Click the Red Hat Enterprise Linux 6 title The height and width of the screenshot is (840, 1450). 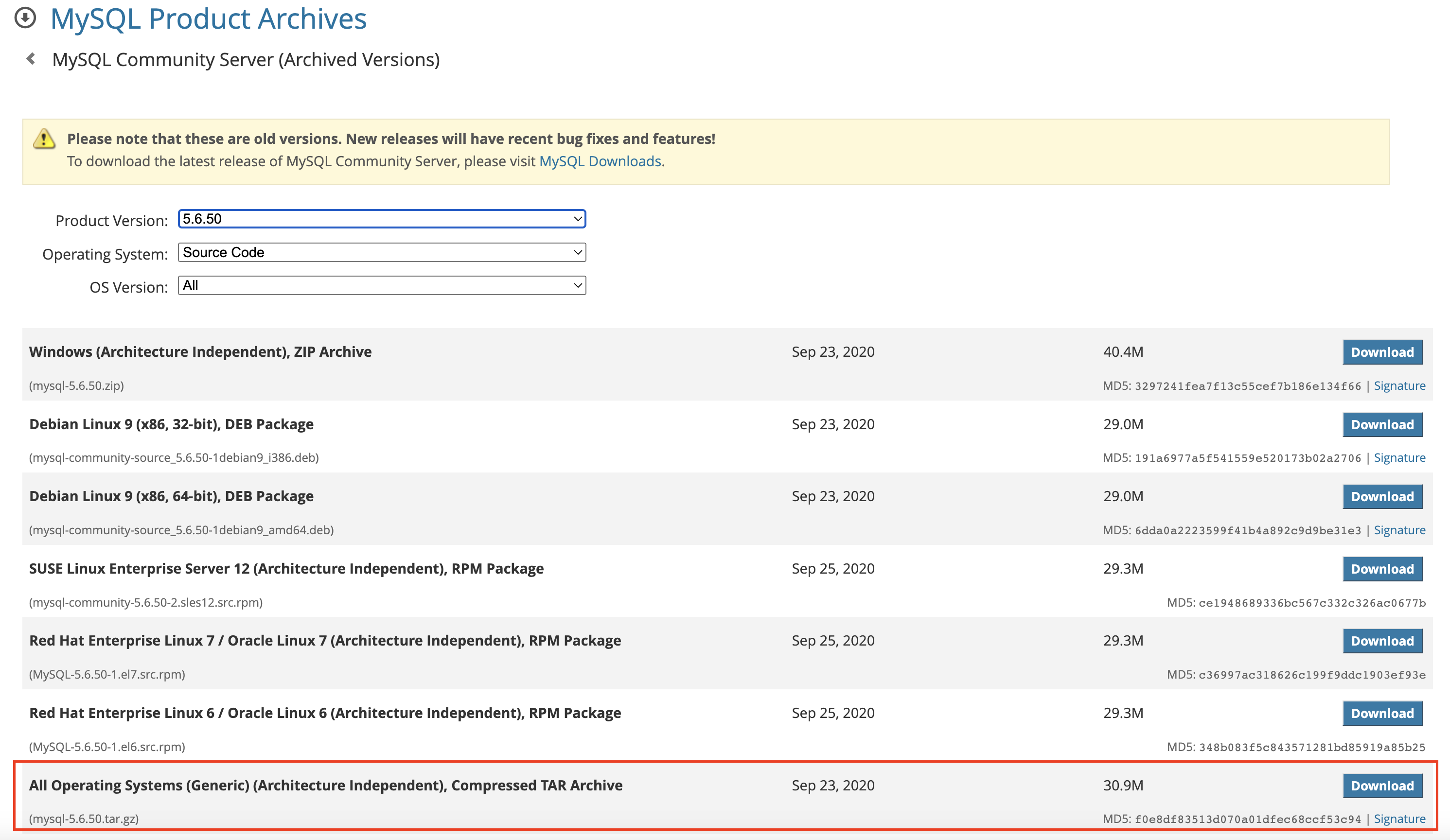point(325,713)
